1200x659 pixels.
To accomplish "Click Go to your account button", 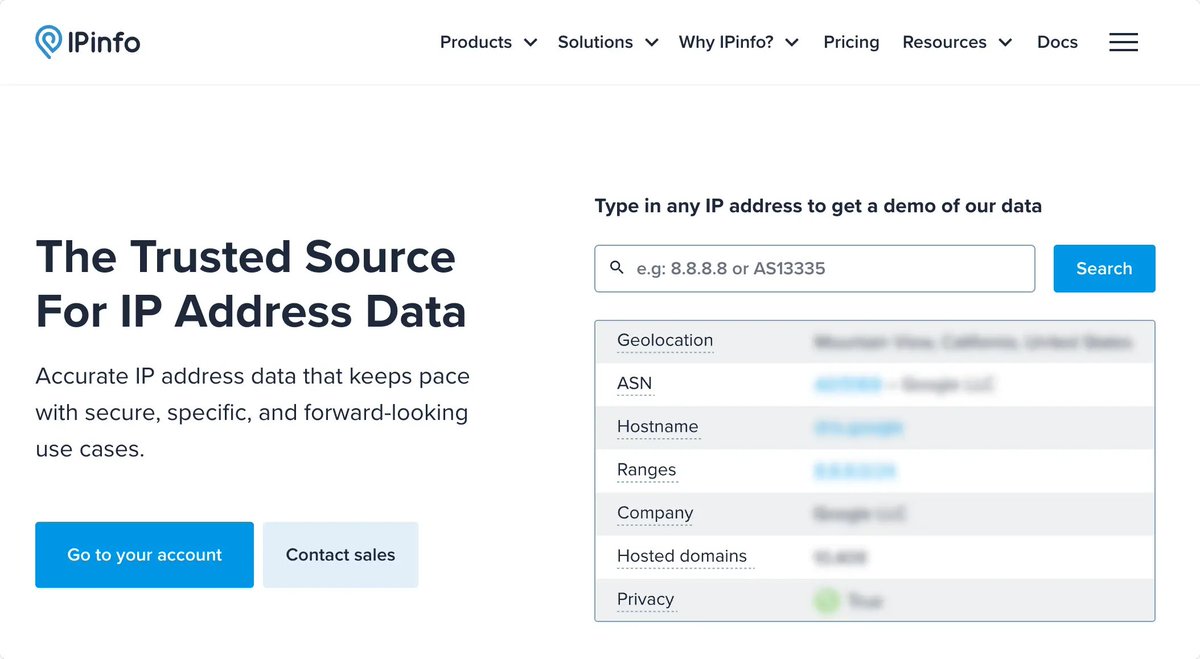I will (144, 554).
